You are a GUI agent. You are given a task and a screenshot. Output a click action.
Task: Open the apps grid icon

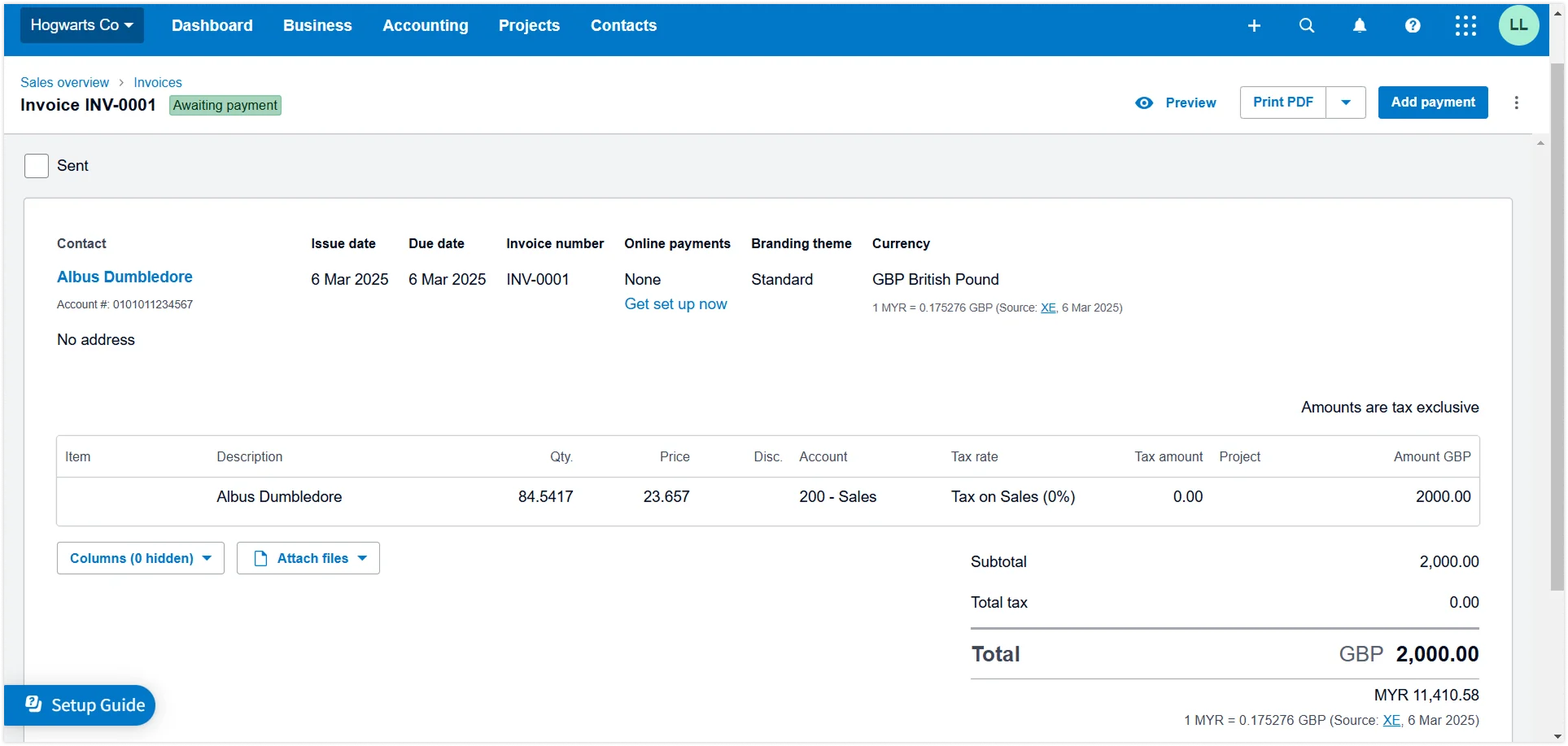click(x=1465, y=26)
